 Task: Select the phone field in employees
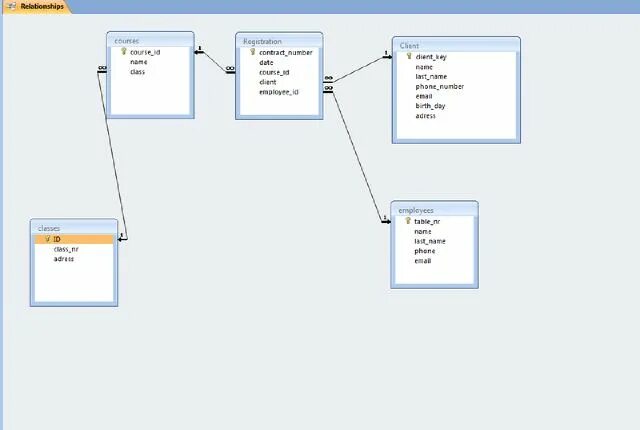coord(424,251)
